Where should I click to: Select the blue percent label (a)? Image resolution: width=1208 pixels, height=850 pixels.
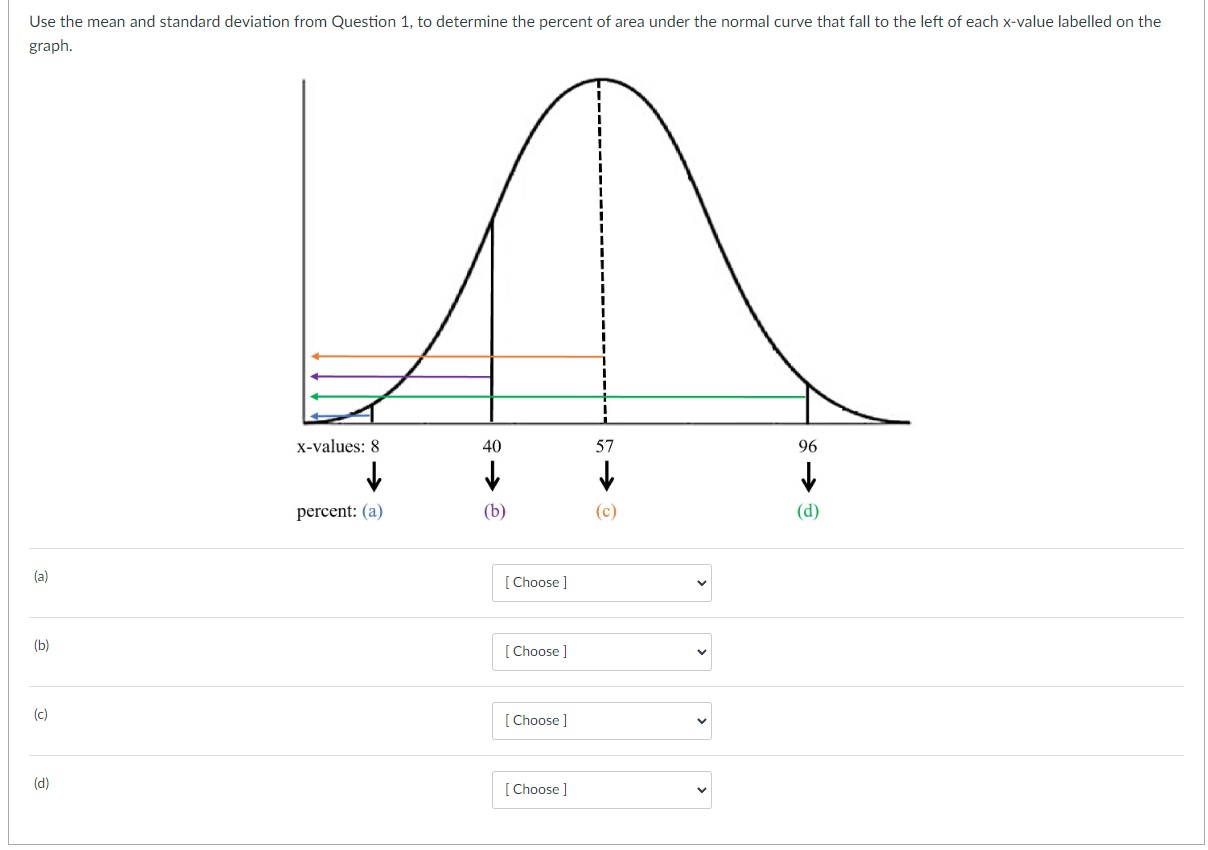[373, 511]
